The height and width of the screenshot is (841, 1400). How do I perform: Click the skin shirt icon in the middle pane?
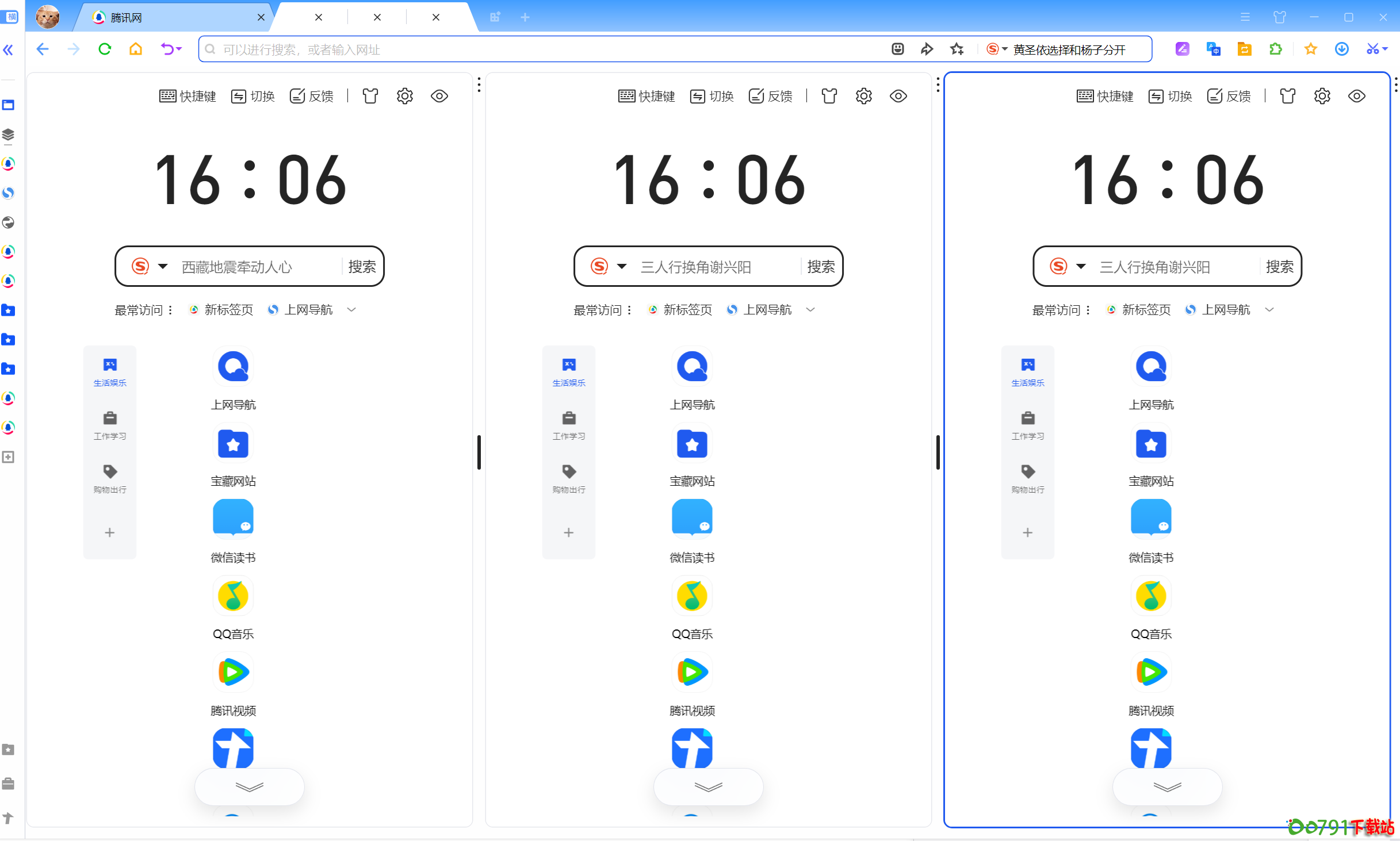[829, 96]
